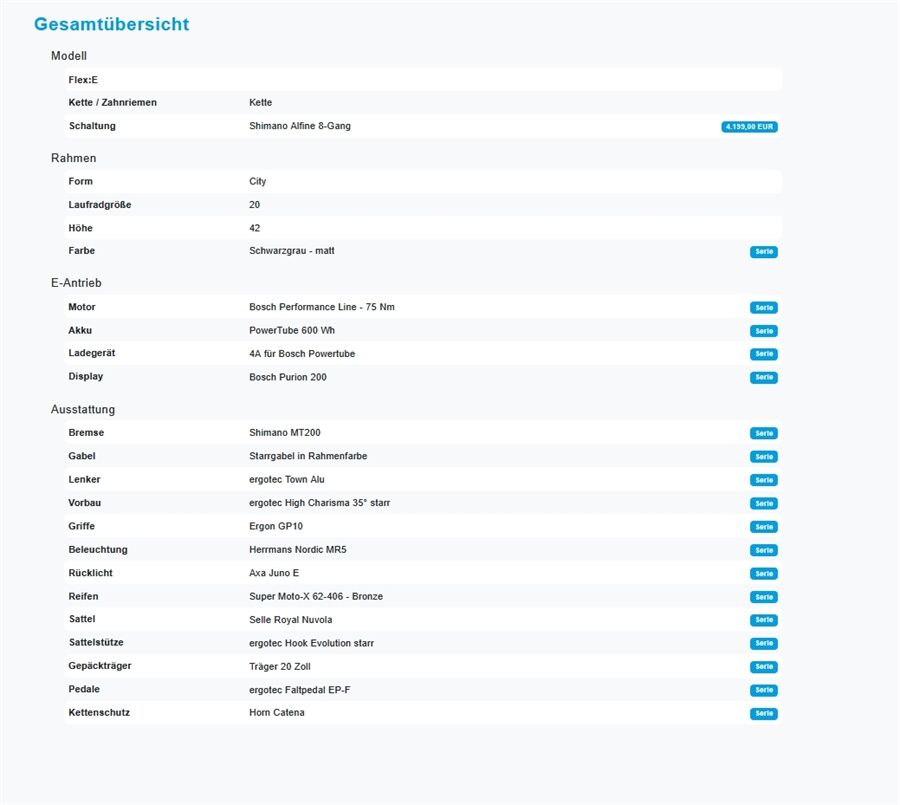
Task: Click the Flex:E model row
Action: [83, 79]
